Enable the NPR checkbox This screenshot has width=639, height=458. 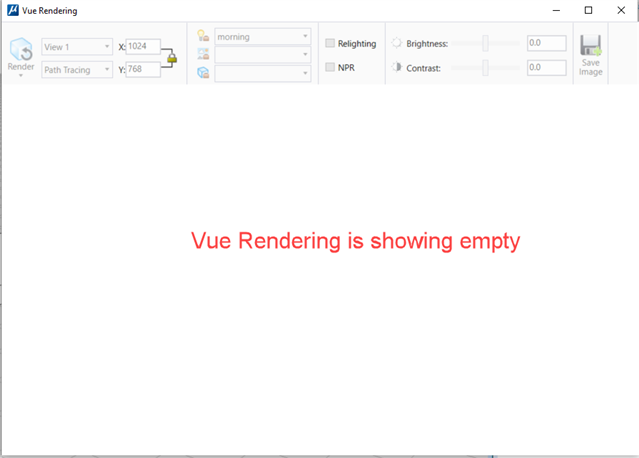(x=330, y=67)
